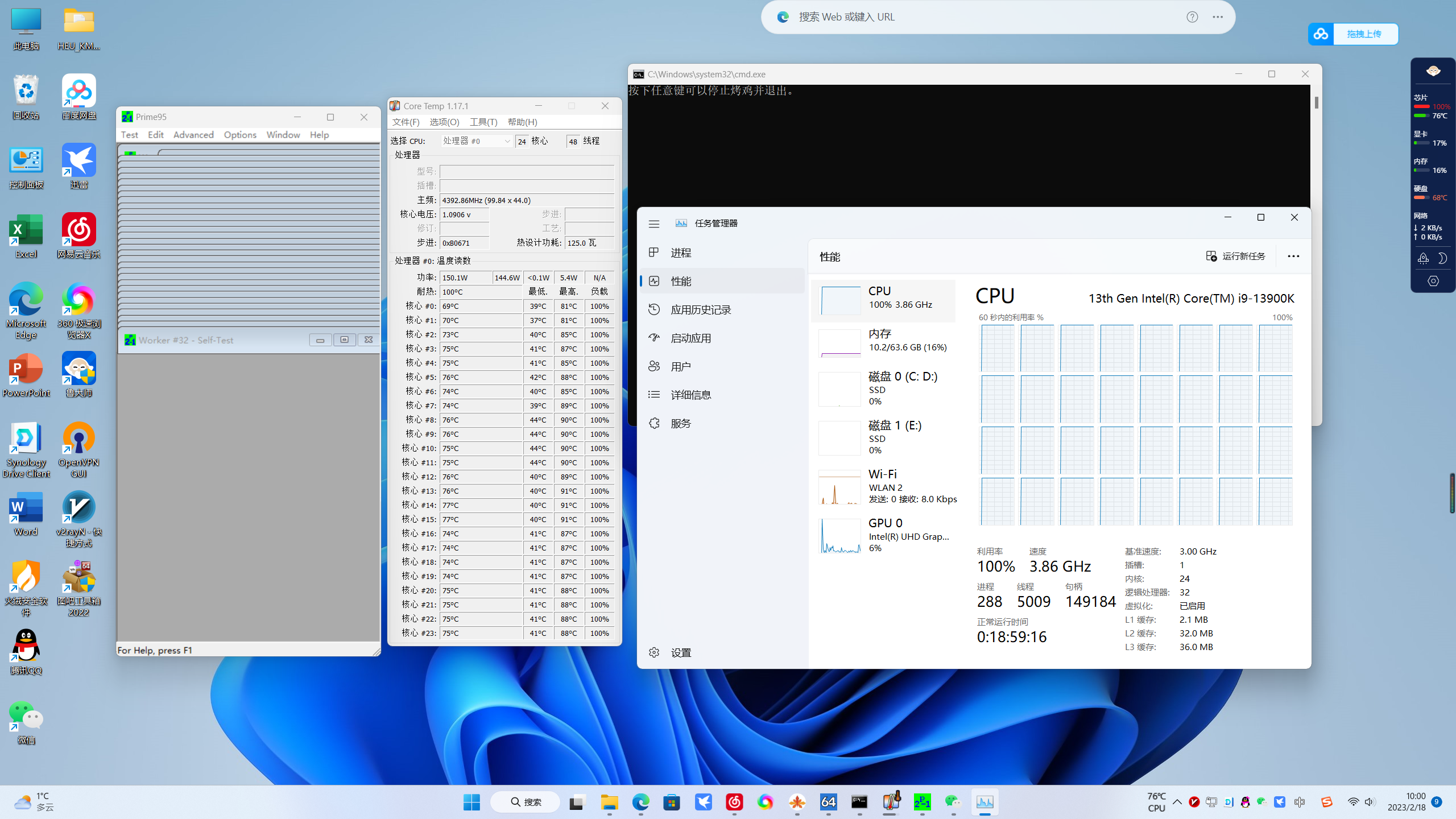
Task: Open Prime95 Window menu
Action: pyautogui.click(x=283, y=135)
